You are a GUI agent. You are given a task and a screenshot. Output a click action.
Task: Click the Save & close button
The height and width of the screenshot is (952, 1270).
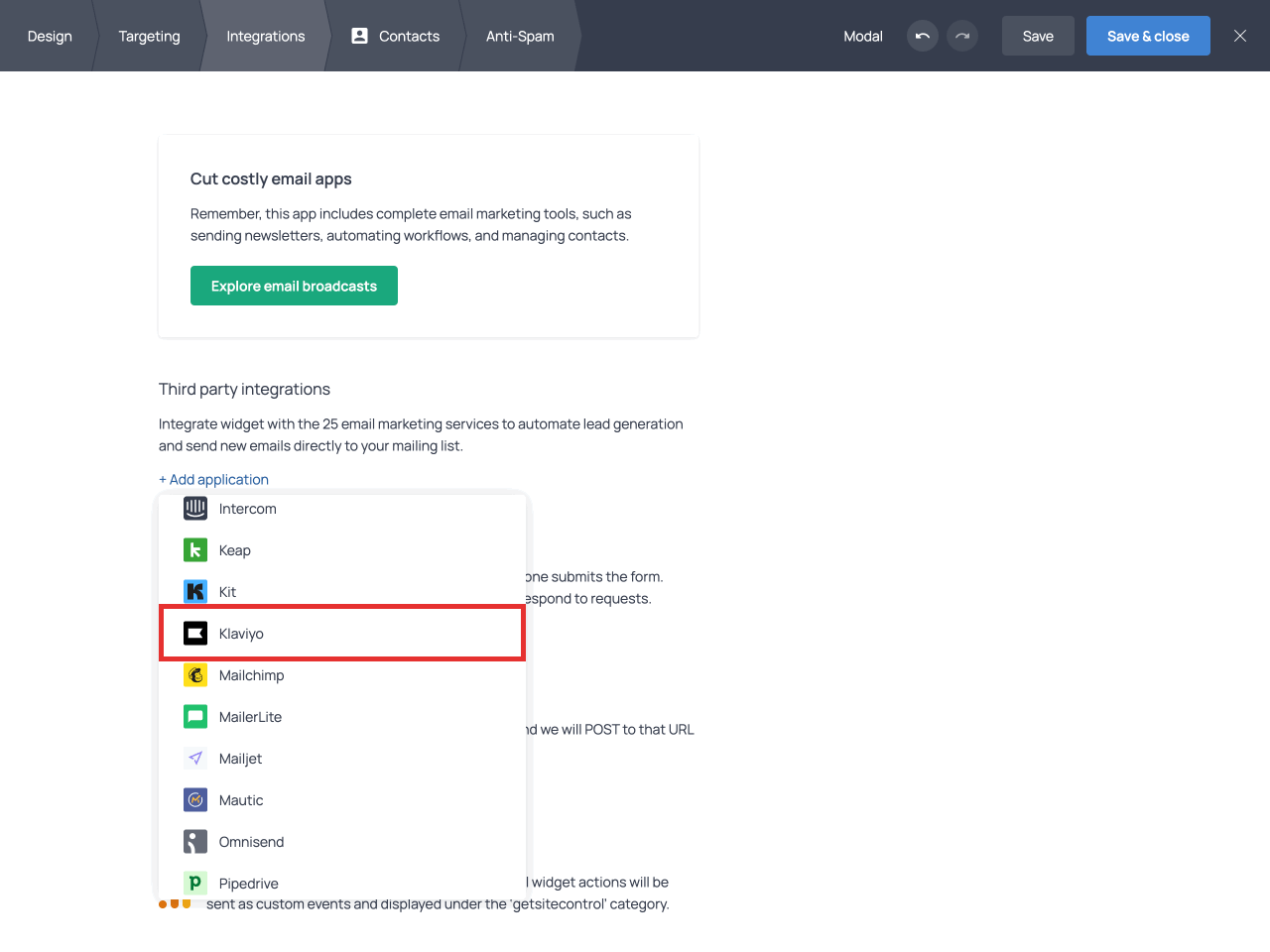1148,37
